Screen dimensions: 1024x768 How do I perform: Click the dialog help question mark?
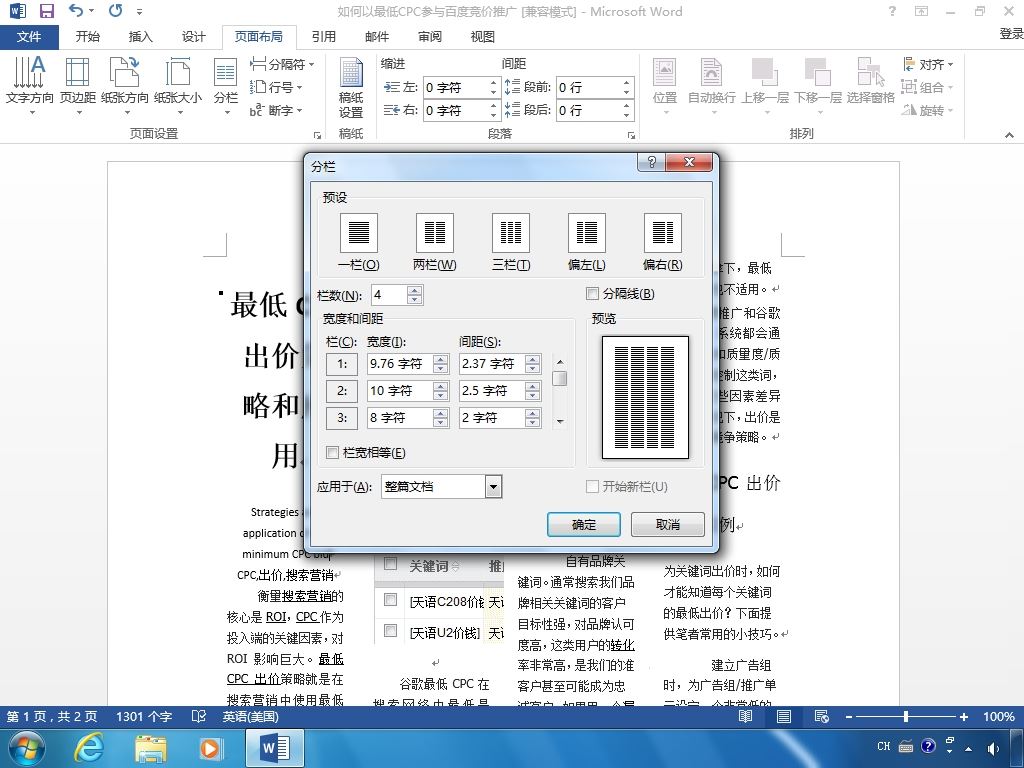pos(651,162)
